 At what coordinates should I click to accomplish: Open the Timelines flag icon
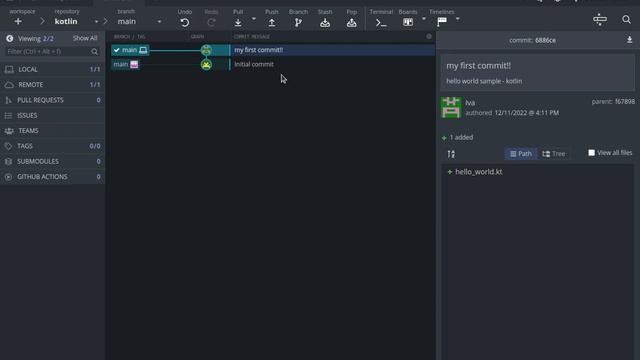442,22
